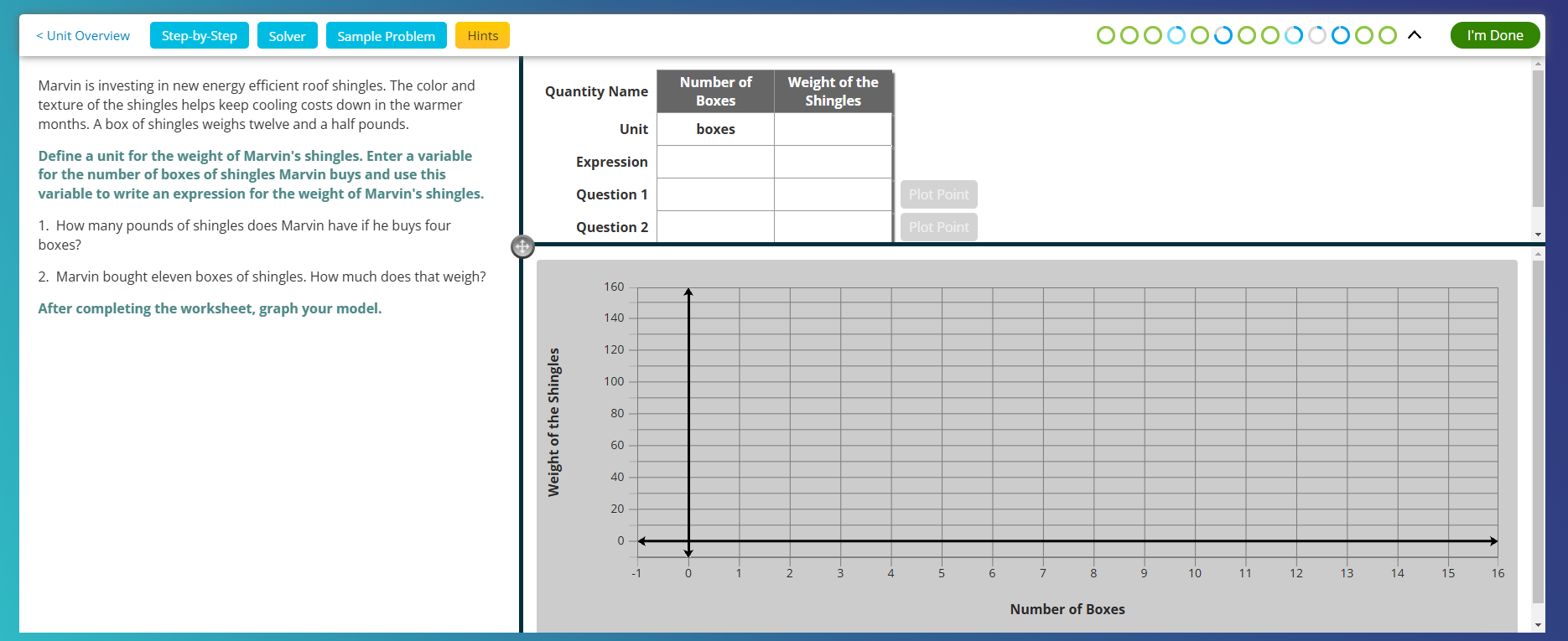Click the graph's Number of Boxes axis title
Image resolution: width=1568 pixels, height=641 pixels.
pyautogui.click(x=1067, y=609)
